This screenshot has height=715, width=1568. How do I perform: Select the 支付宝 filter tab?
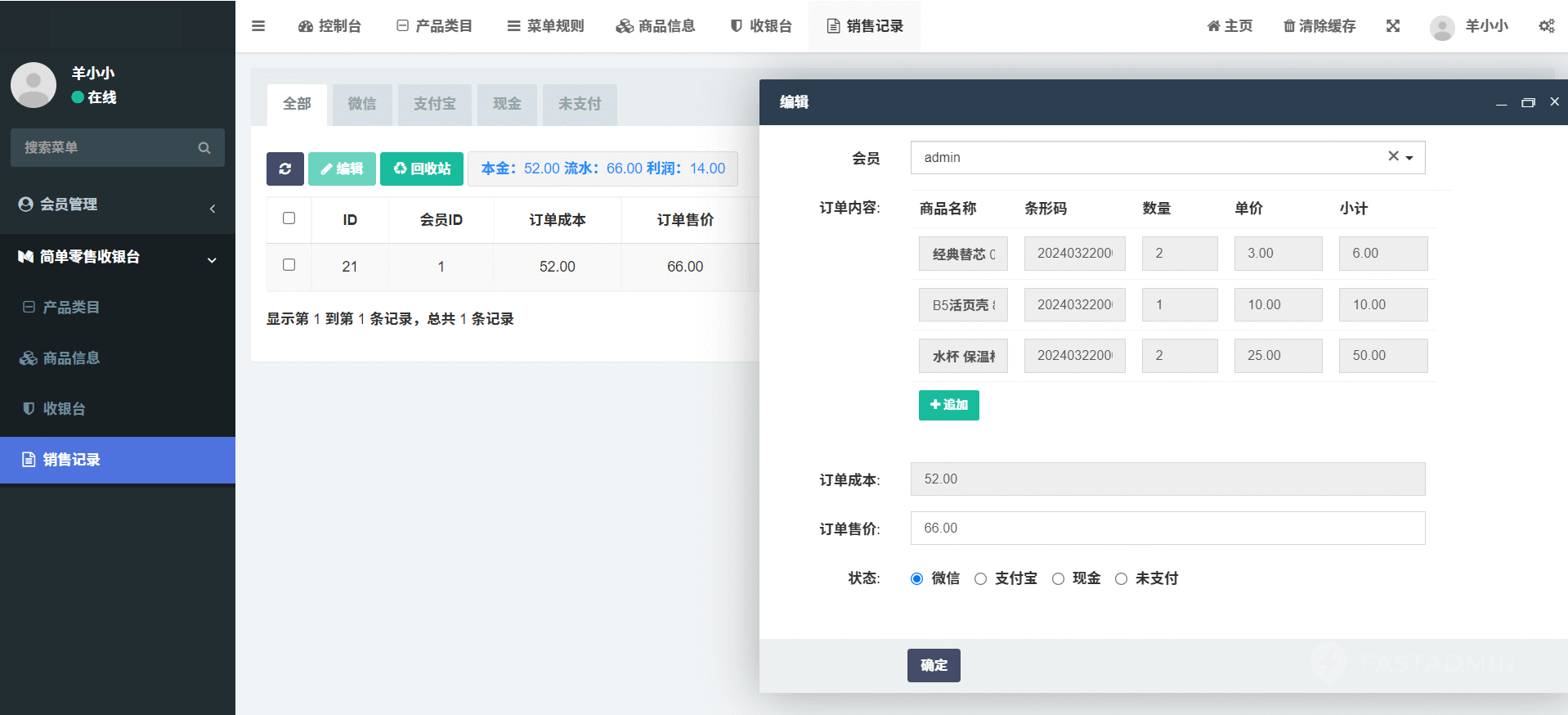click(435, 104)
